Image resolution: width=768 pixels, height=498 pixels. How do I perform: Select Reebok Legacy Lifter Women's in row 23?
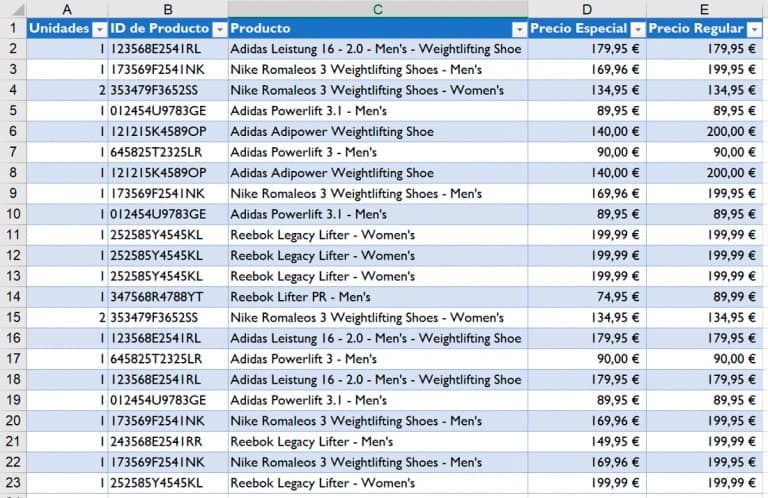coord(378,483)
